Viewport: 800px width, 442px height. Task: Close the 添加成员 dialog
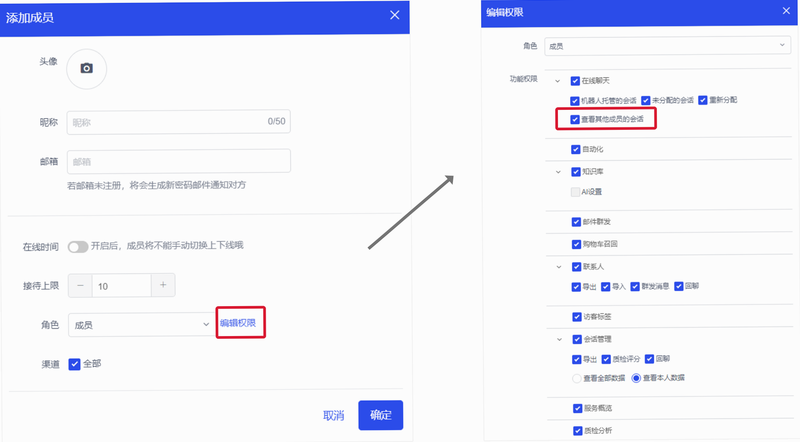(x=394, y=15)
